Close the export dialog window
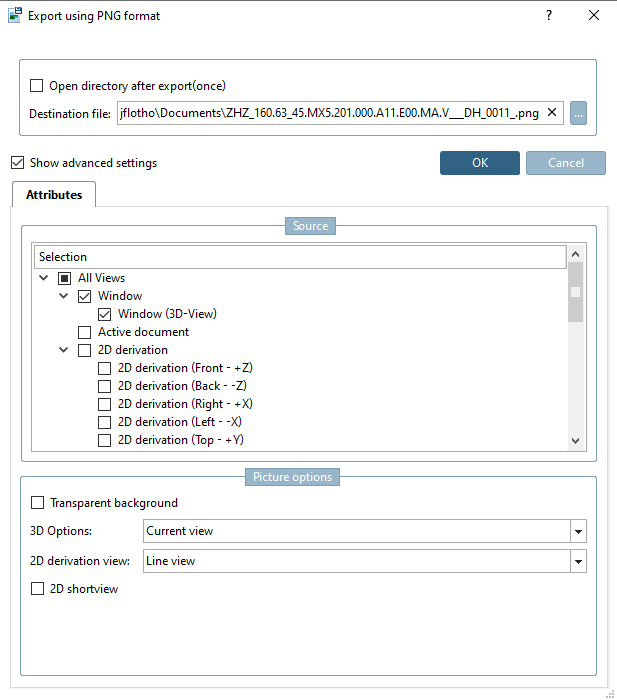This screenshot has width=617, height=700. coord(594,15)
